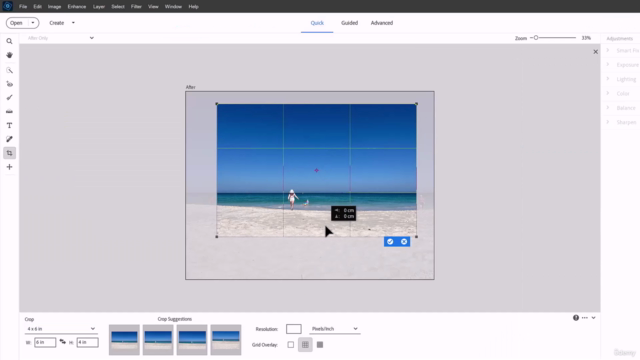Choose the fourth crop suggestion thumbnail
Image resolution: width=640 pixels, height=360 pixels.
point(226,340)
